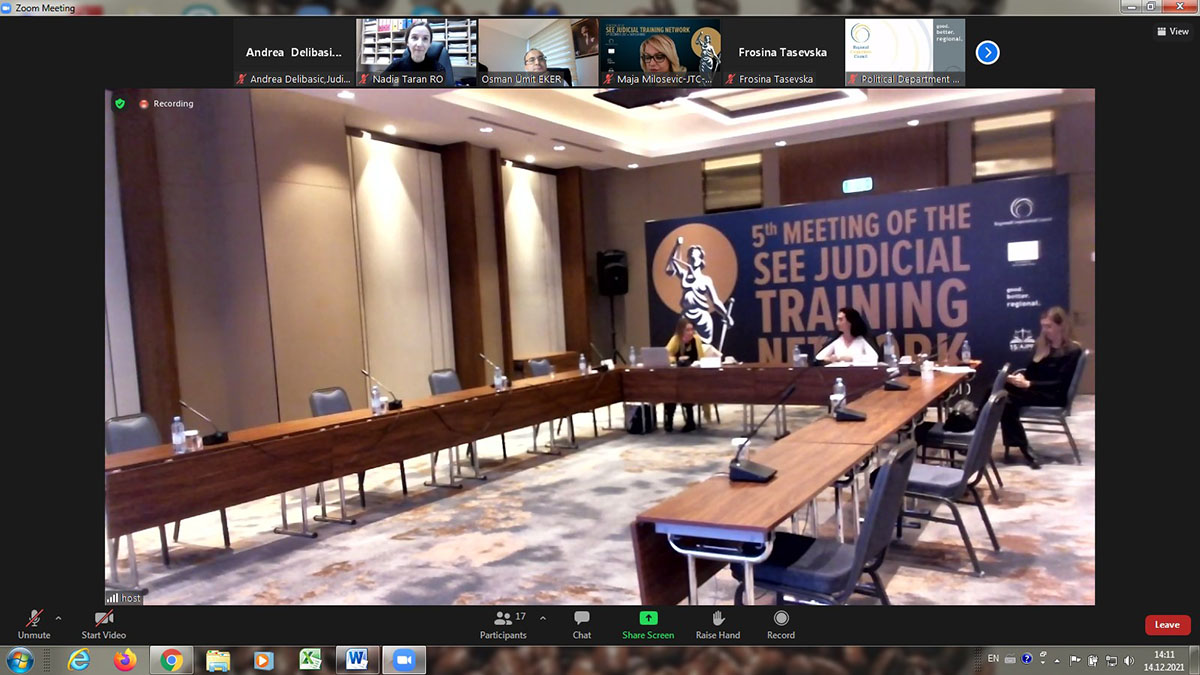This screenshot has width=1200, height=675.
Task: Share your screen
Action: click(648, 624)
